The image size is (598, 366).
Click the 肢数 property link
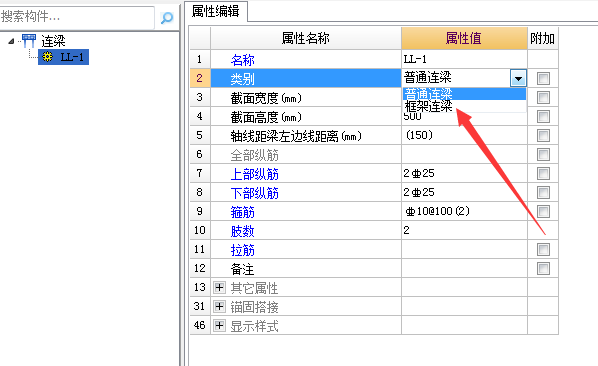(x=243, y=231)
